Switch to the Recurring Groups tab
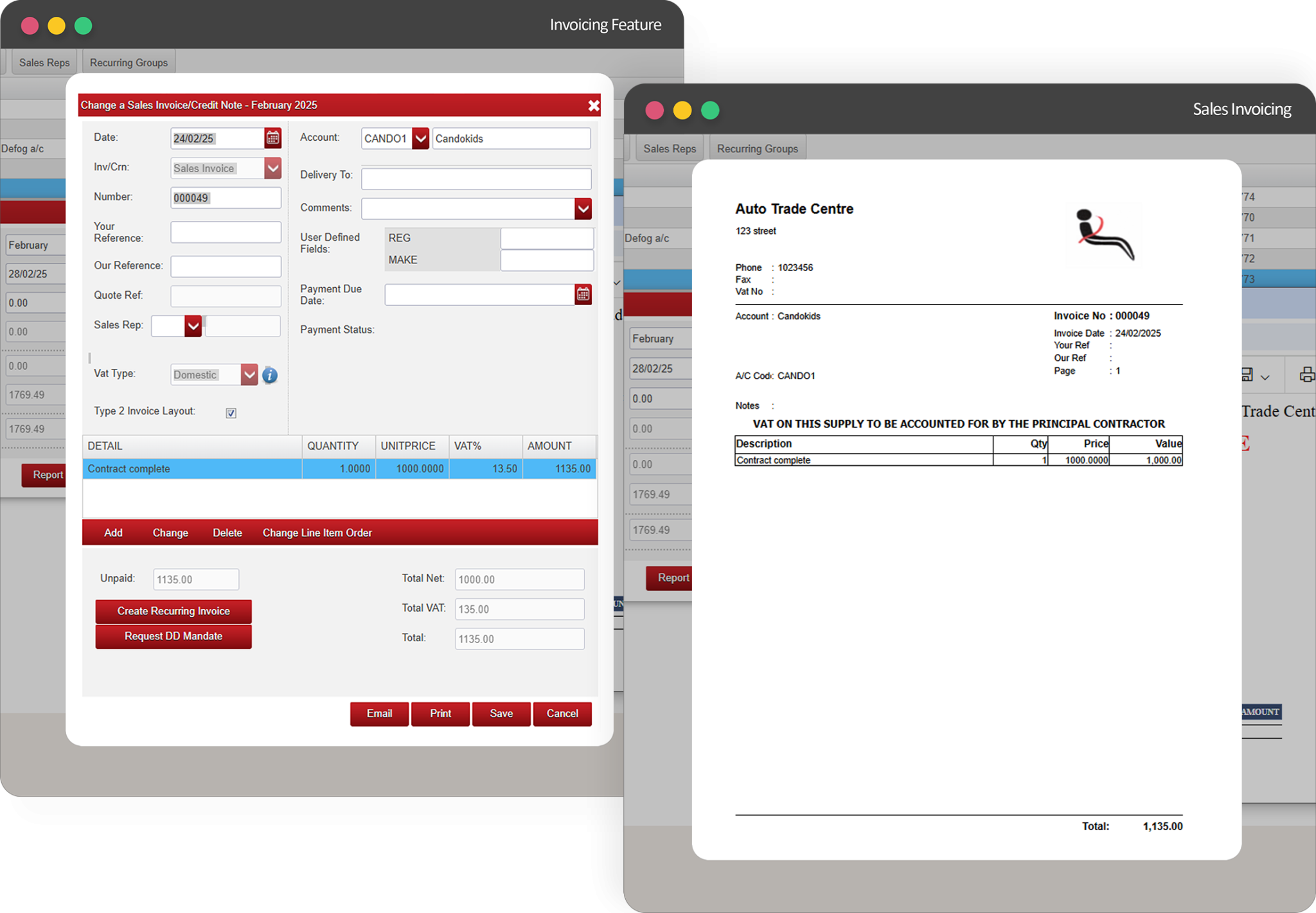 click(x=129, y=62)
